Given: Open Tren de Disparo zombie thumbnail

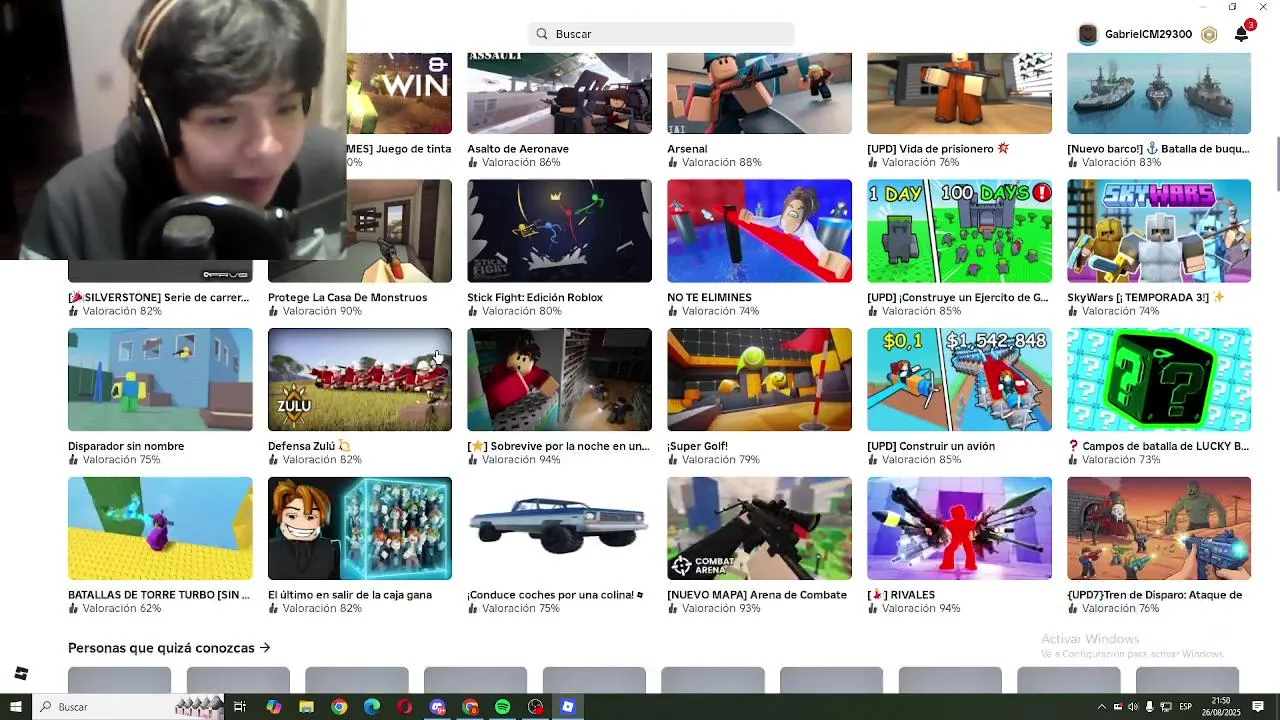Looking at the screenshot, I should tap(1159, 528).
